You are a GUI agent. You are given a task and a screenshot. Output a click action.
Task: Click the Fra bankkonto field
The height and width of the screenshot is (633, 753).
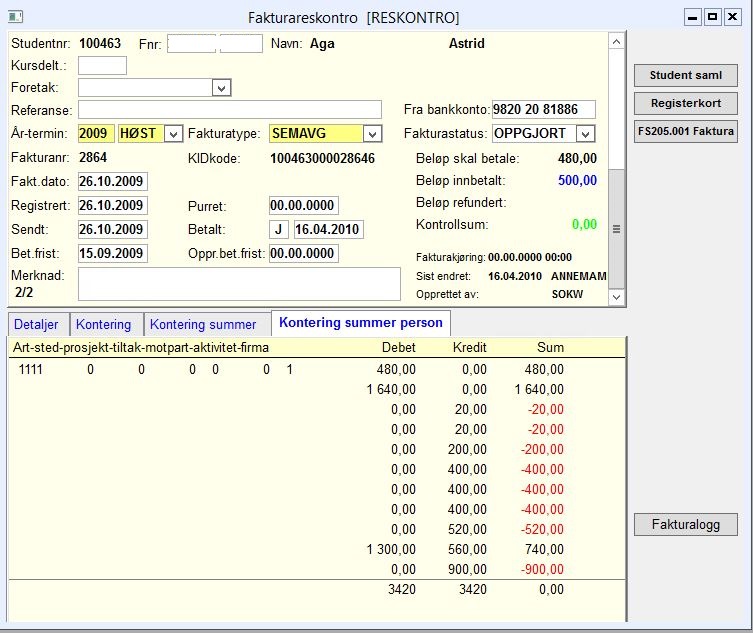[x=544, y=110]
